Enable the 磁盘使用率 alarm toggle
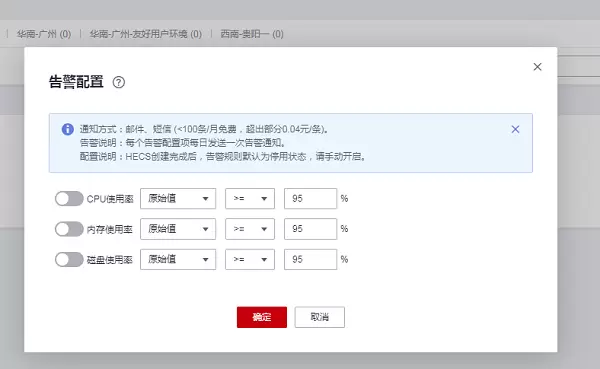This screenshot has width=600, height=369. tap(69, 260)
